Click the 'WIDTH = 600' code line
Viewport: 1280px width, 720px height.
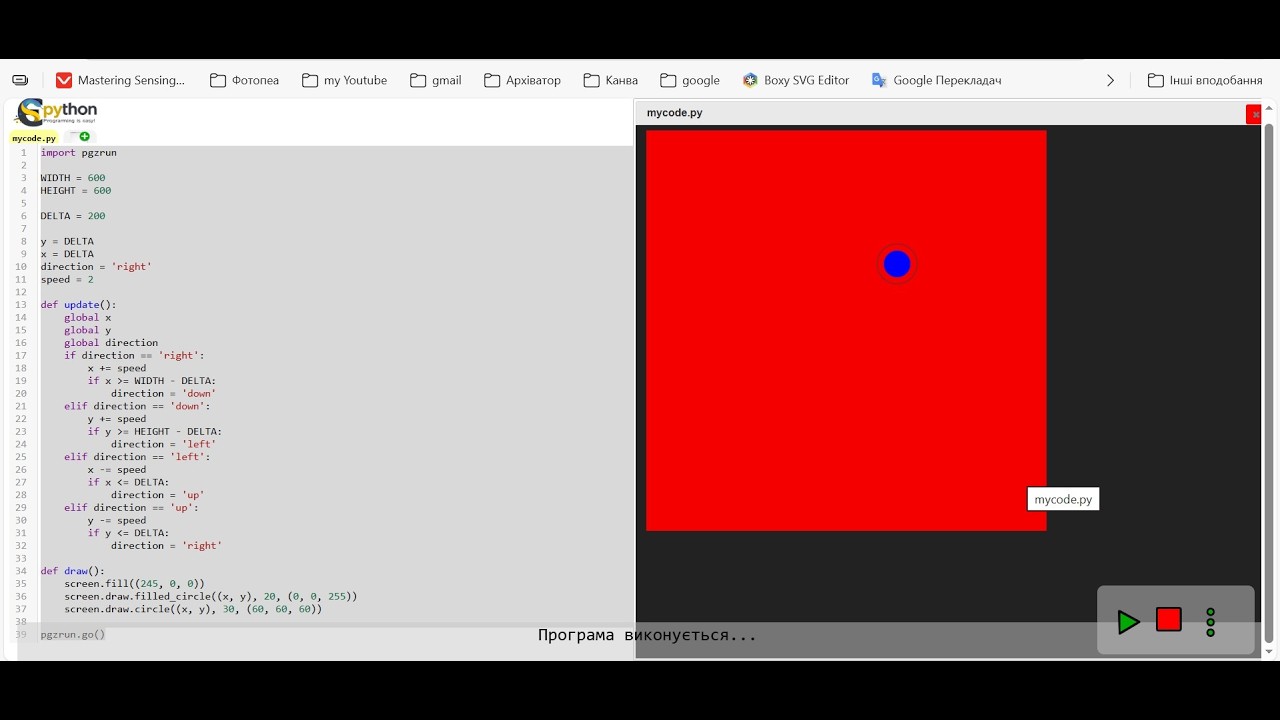[73, 178]
